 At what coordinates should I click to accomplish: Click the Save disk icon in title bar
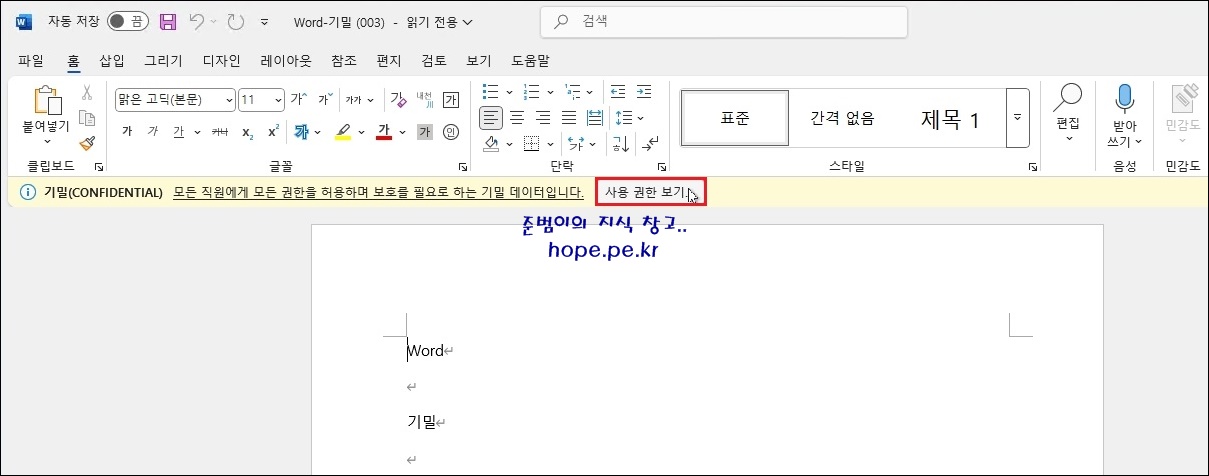(168, 21)
